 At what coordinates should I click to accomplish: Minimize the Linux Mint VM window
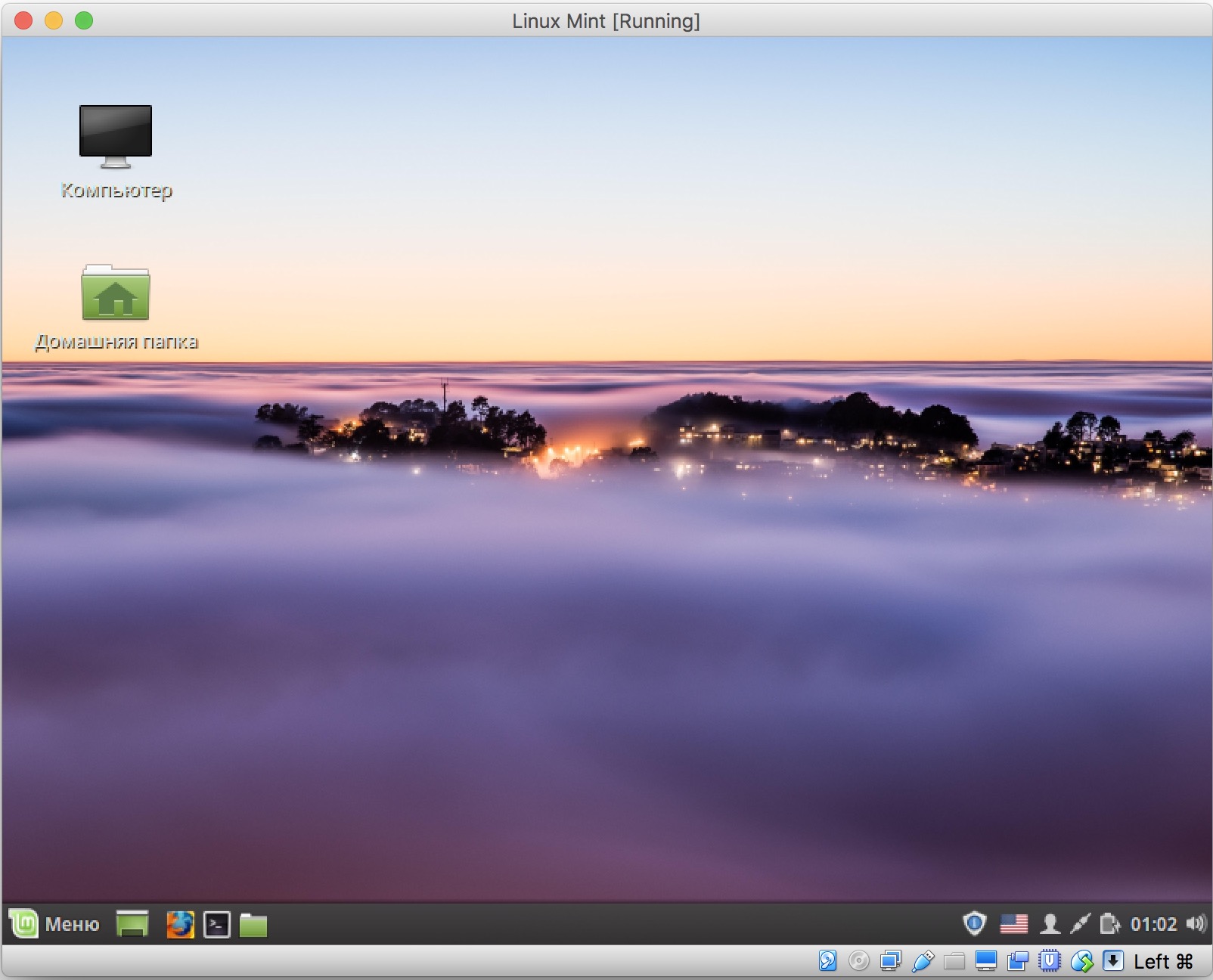point(54,20)
